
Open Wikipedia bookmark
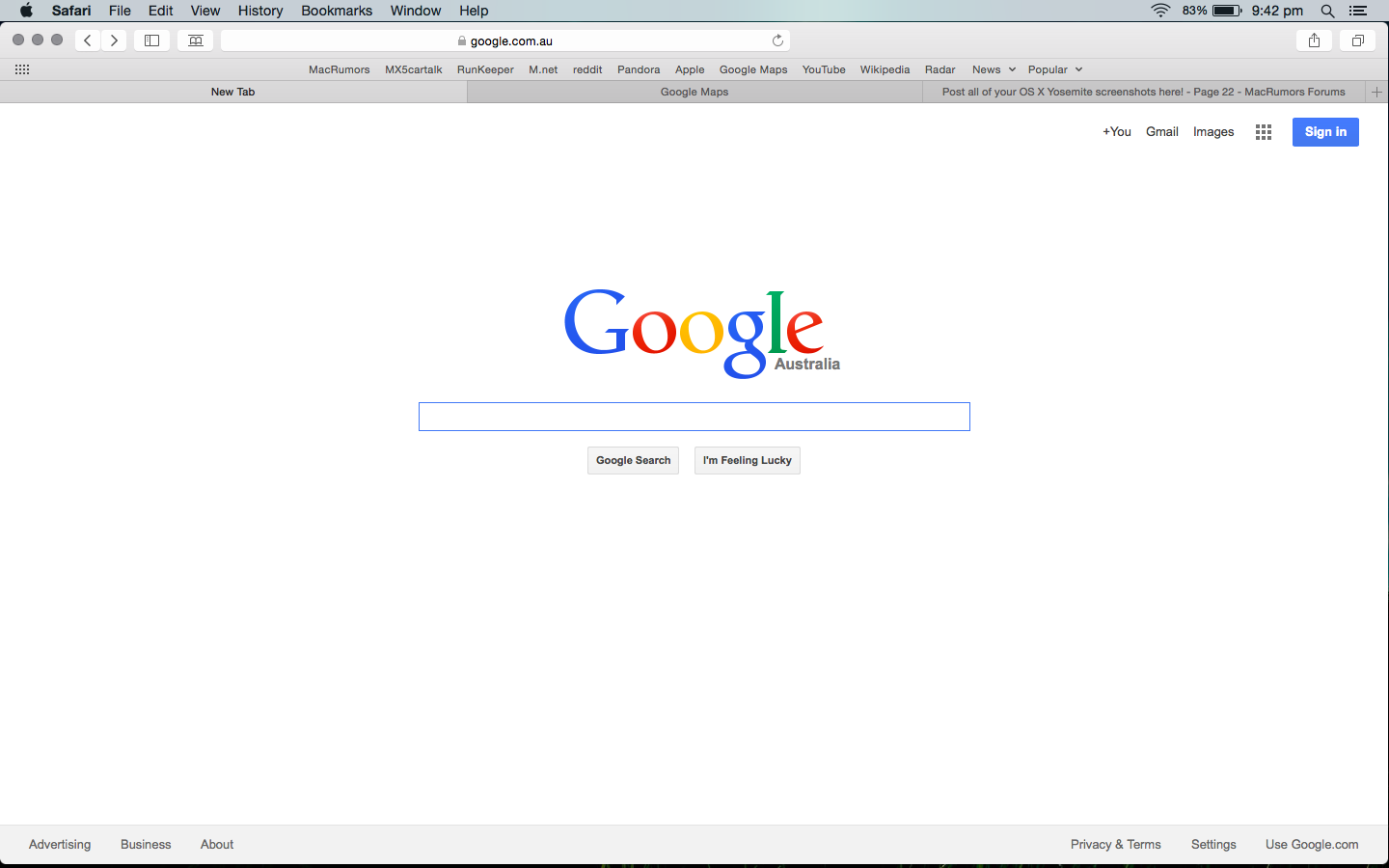(885, 69)
